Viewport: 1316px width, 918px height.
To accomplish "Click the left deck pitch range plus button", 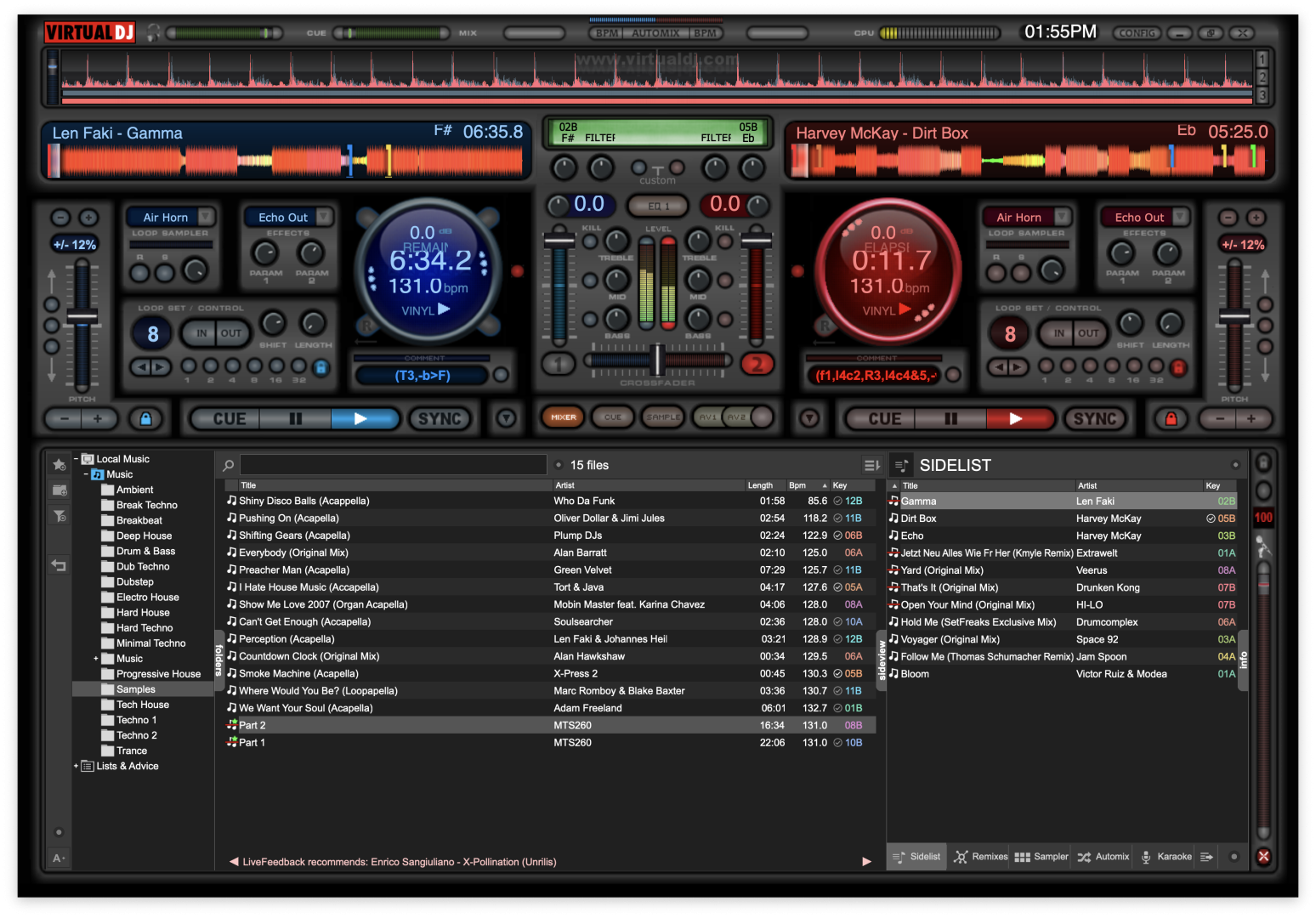I will (x=88, y=218).
